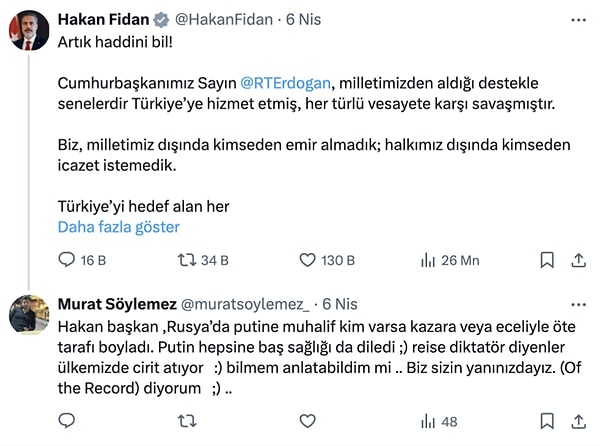
Task: Click Murat Söylemez's profile avatar
Action: [27, 315]
